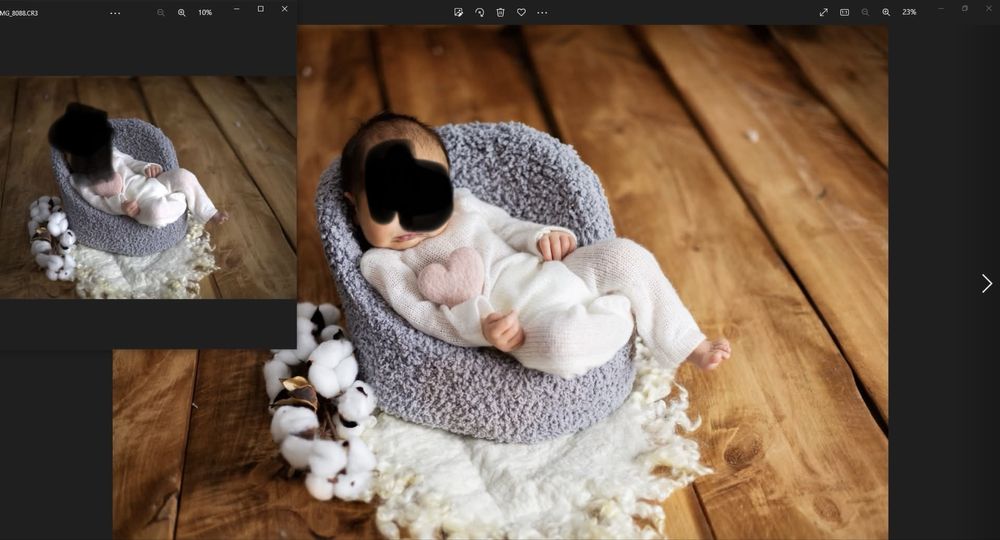The width and height of the screenshot is (1000, 540).
Task: Select the 23% zoom level in main window
Action: (x=909, y=12)
